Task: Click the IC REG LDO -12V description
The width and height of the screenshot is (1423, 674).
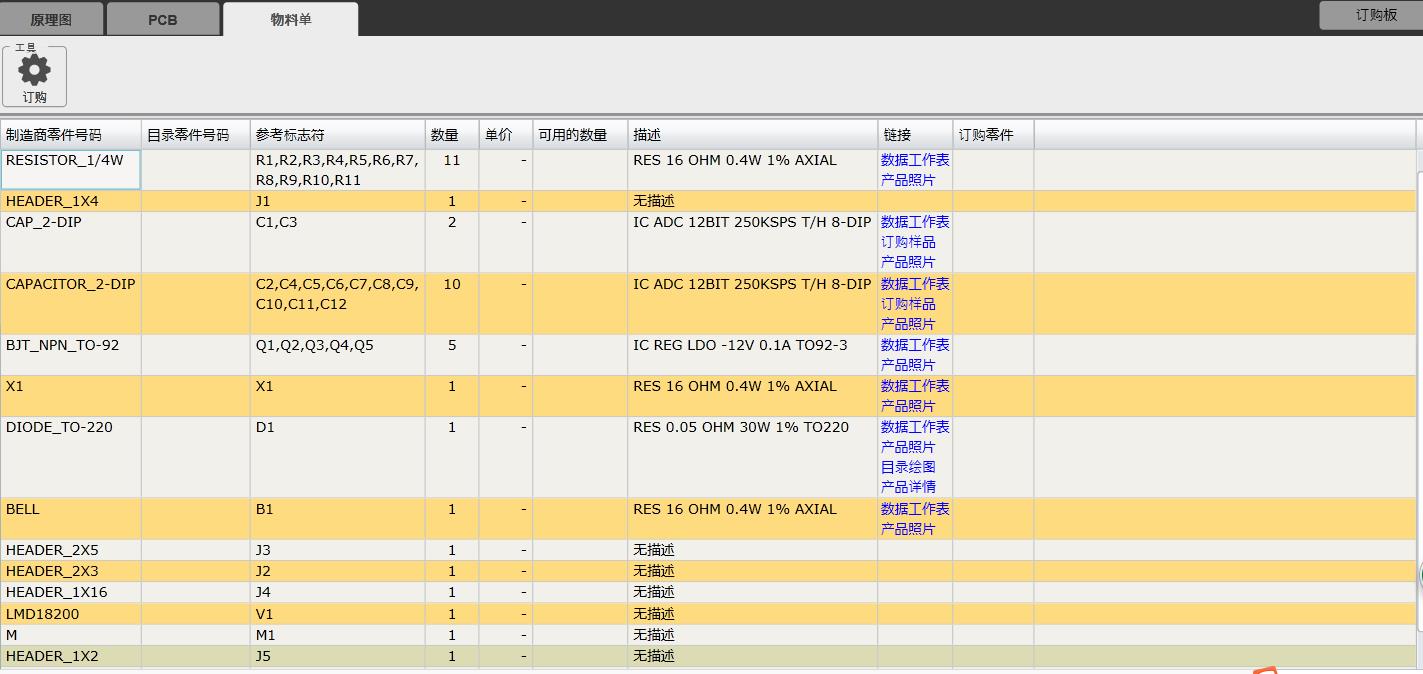Action: 740,345
